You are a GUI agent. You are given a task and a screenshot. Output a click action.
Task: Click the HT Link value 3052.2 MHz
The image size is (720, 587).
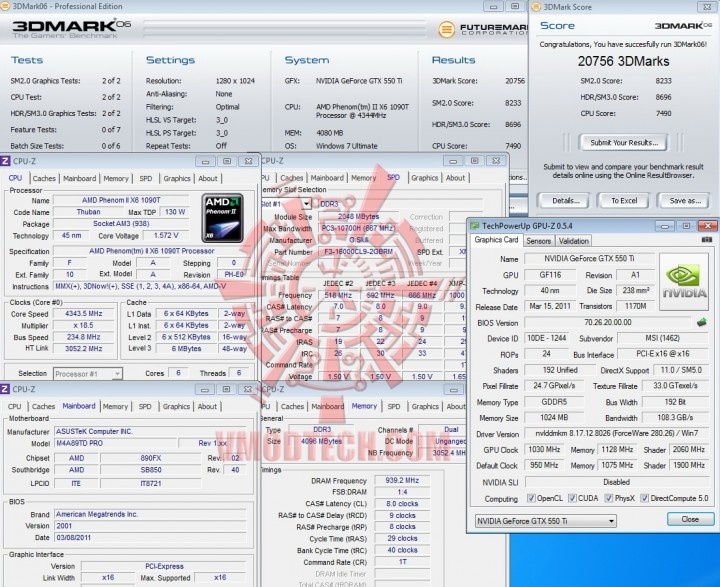coord(84,349)
